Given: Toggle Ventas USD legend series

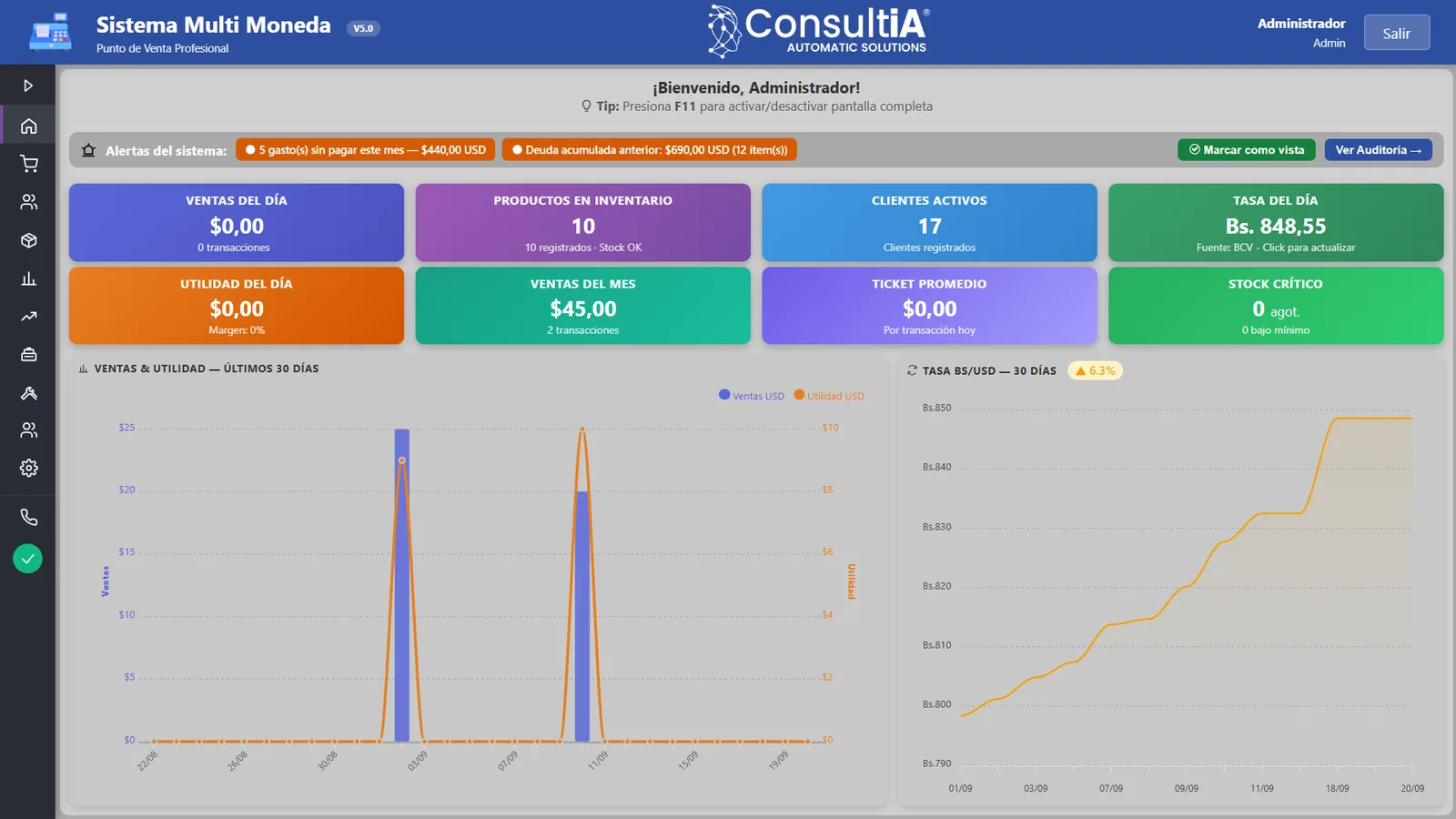Looking at the screenshot, I should point(752,396).
